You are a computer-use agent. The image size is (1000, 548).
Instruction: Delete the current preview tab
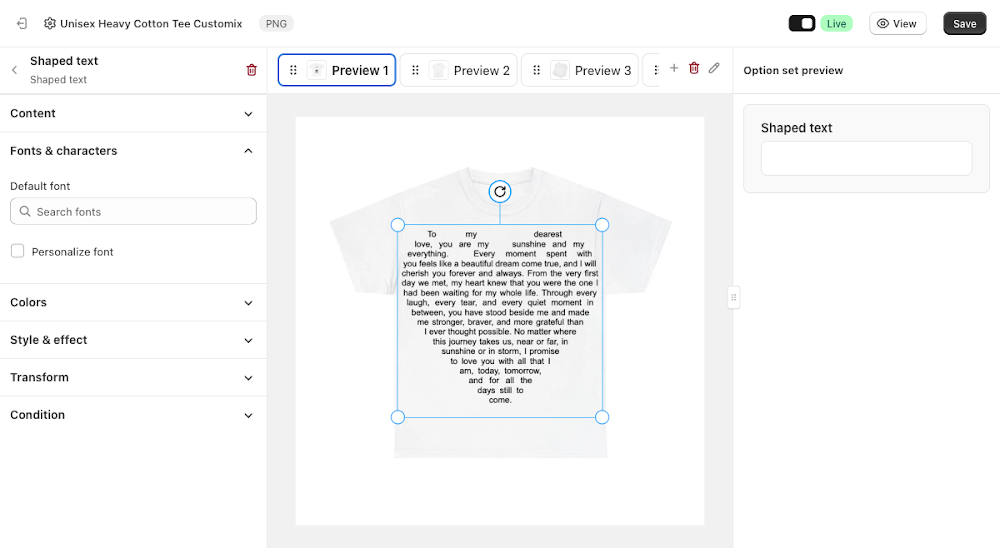(694, 68)
